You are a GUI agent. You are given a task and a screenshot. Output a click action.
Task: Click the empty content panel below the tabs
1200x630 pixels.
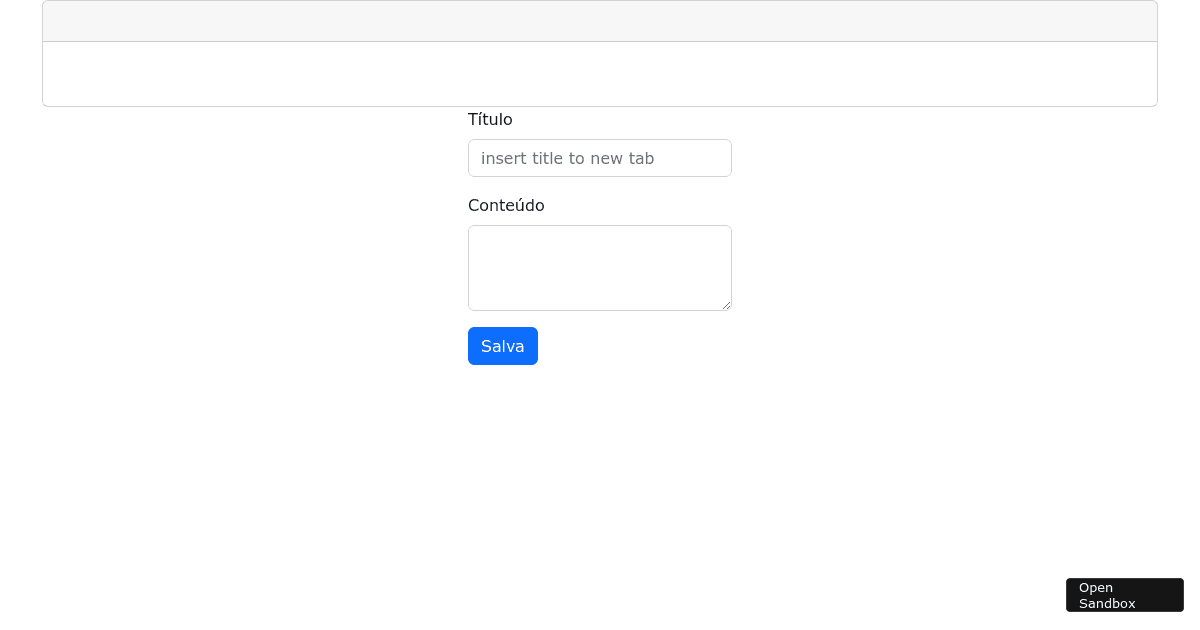tap(600, 73)
